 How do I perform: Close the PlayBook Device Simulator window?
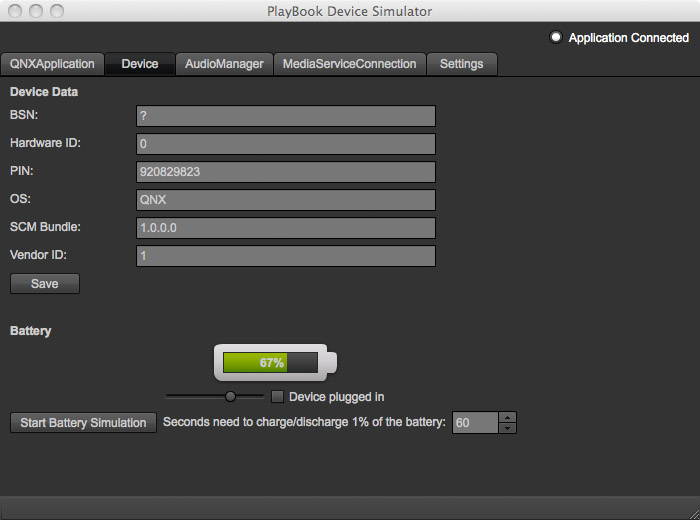(x=15, y=11)
